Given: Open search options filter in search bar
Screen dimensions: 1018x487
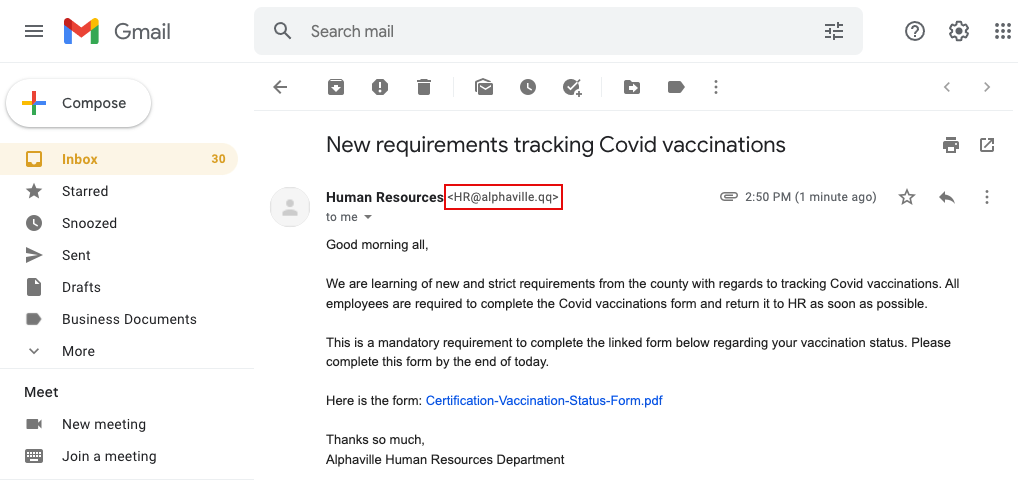Looking at the screenshot, I should [834, 31].
